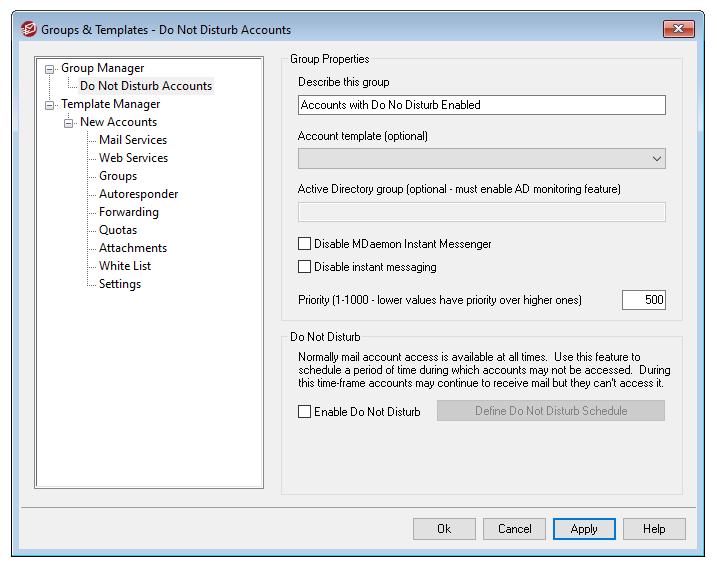Viewport: 717px width, 567px height.
Task: Collapse the Group Manager tree node
Action: point(49,70)
